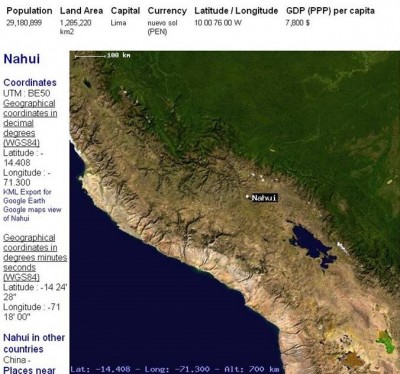Click the Lat/Long/Alt status line at the bottom of the map
Screen dimensions: 400x374
[175, 369]
